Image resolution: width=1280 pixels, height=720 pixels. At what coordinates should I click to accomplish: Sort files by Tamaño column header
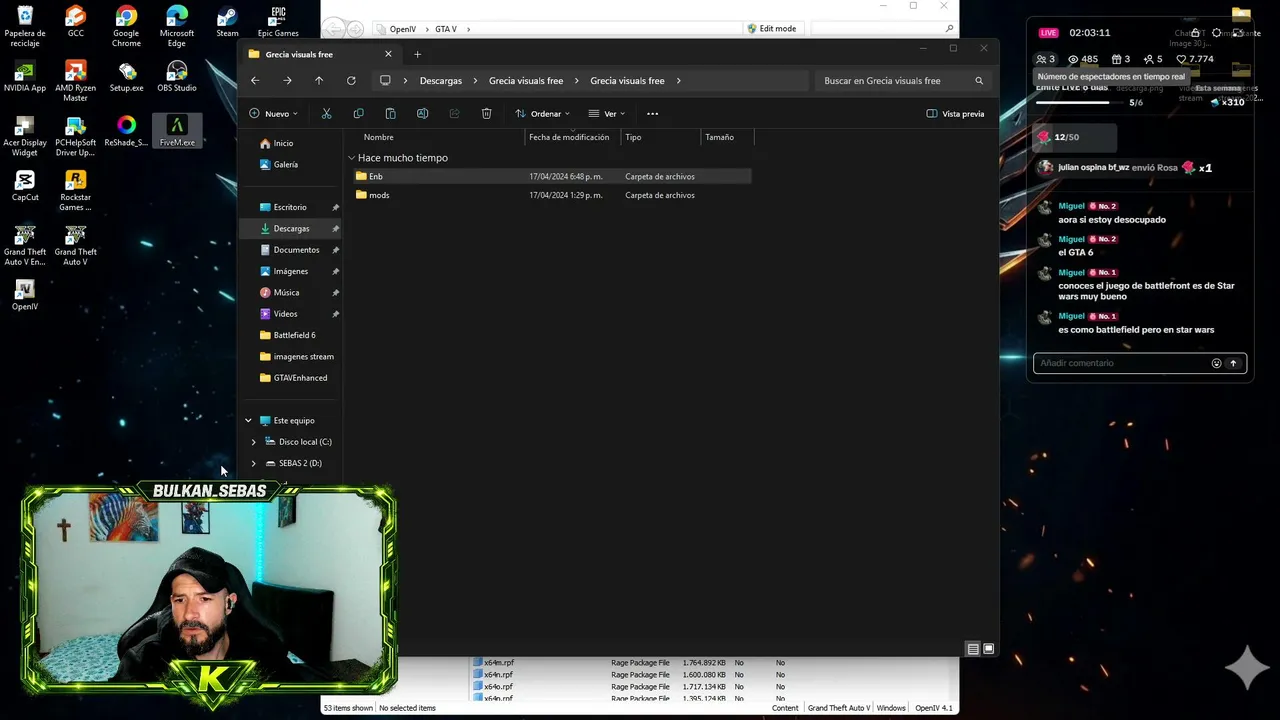[x=719, y=137]
